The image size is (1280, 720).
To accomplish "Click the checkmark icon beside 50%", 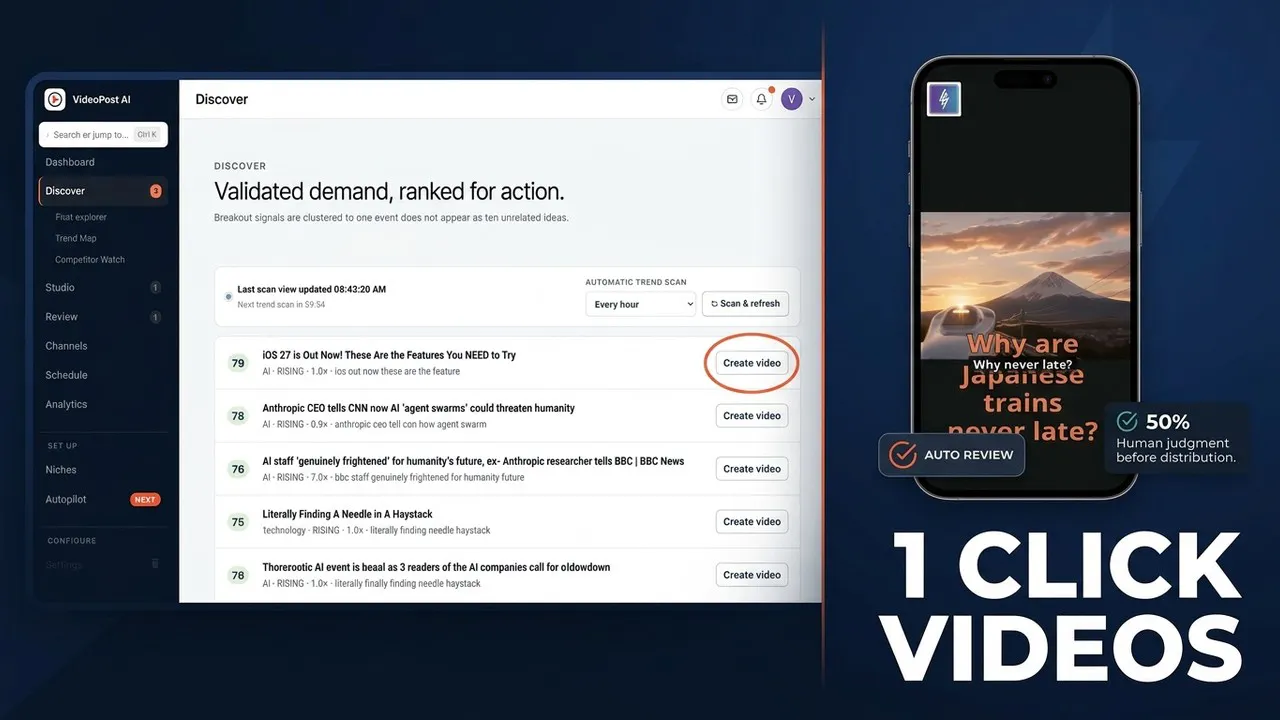I will pyautogui.click(x=1127, y=421).
